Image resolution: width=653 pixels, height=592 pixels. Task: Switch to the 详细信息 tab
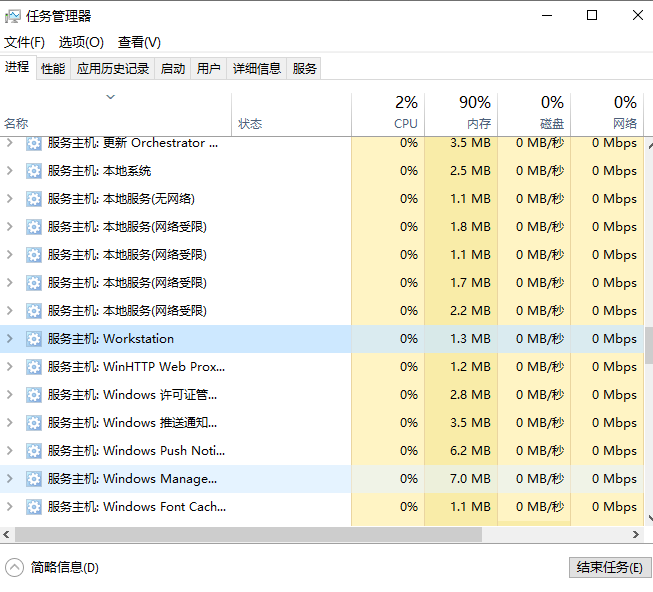pyautogui.click(x=257, y=68)
